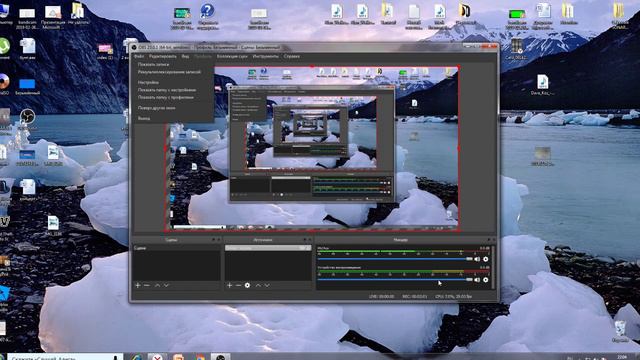Move the source up in the Sources panel
640x360 pixels.
258,285
